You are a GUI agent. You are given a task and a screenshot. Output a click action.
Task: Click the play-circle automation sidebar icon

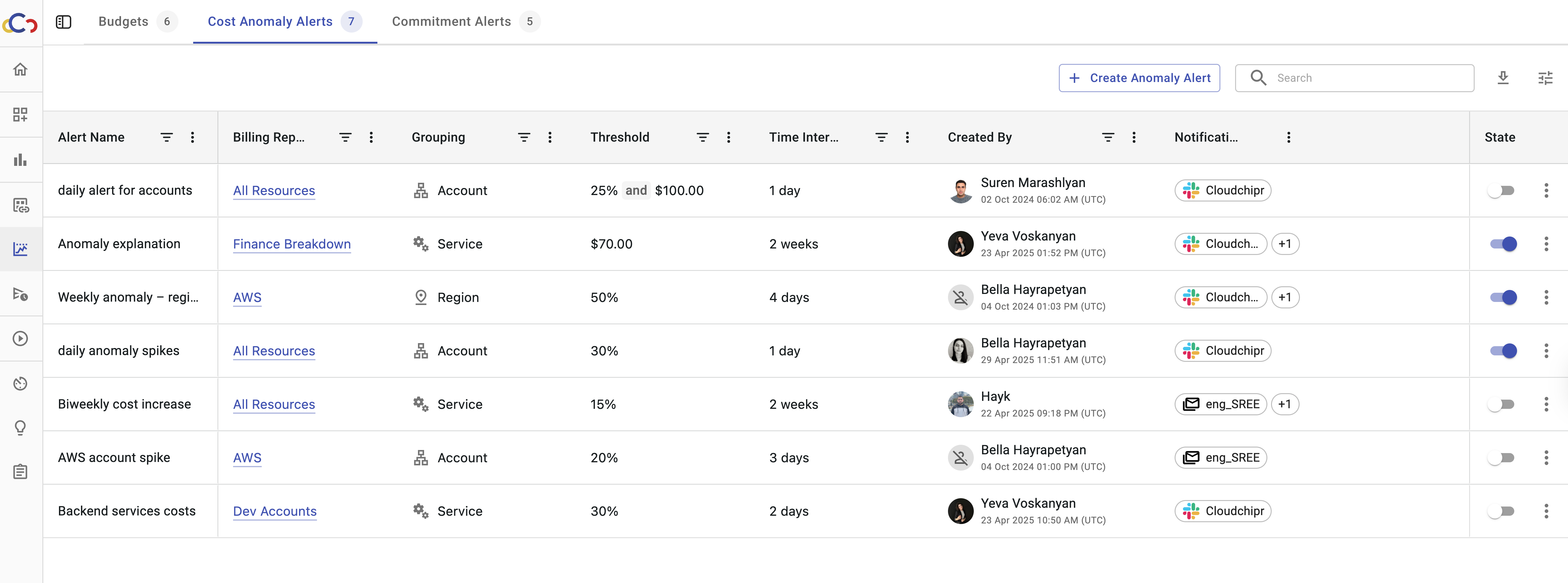coord(20,338)
